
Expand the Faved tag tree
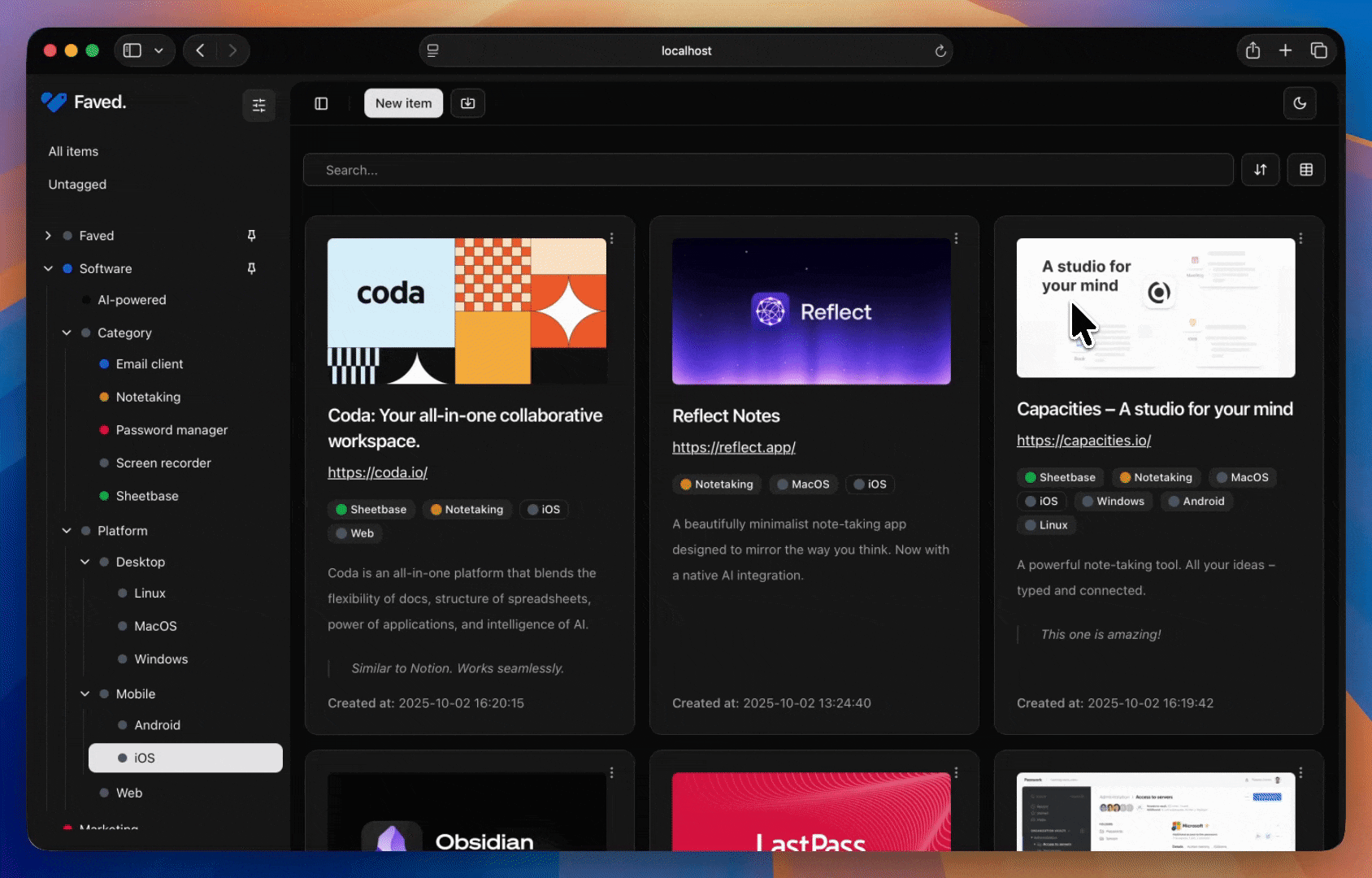(x=48, y=236)
